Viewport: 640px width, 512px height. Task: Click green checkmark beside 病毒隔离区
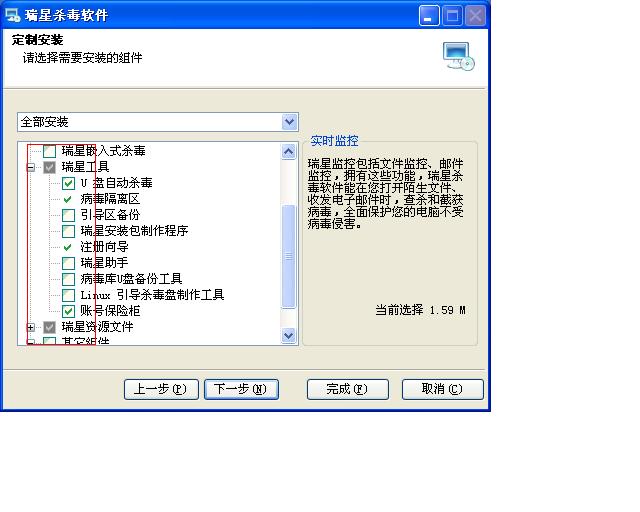pos(68,199)
